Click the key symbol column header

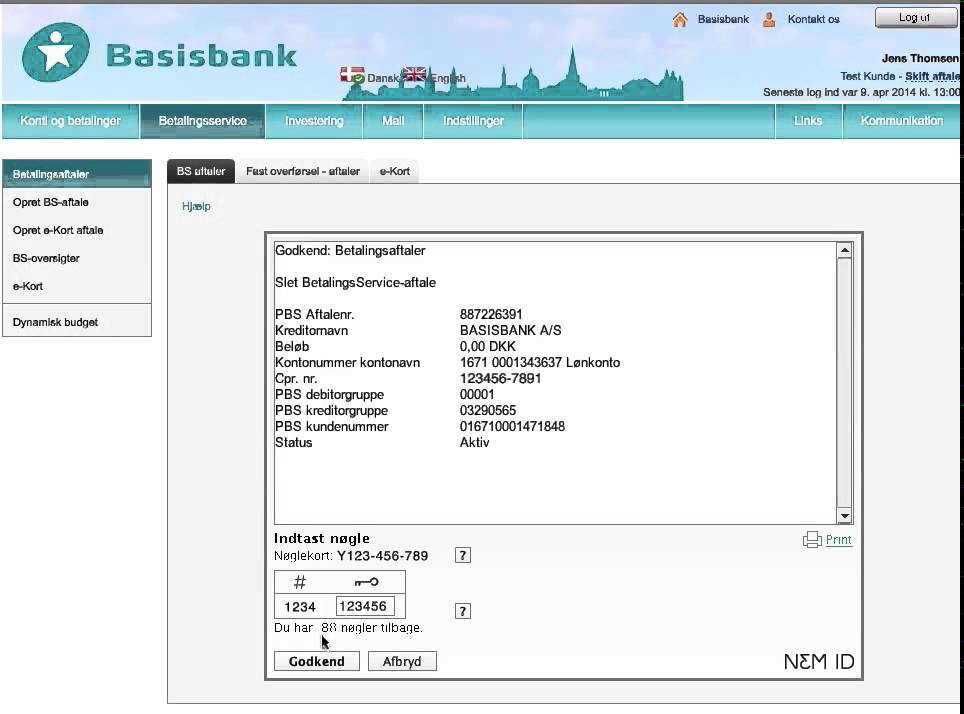tap(366, 582)
